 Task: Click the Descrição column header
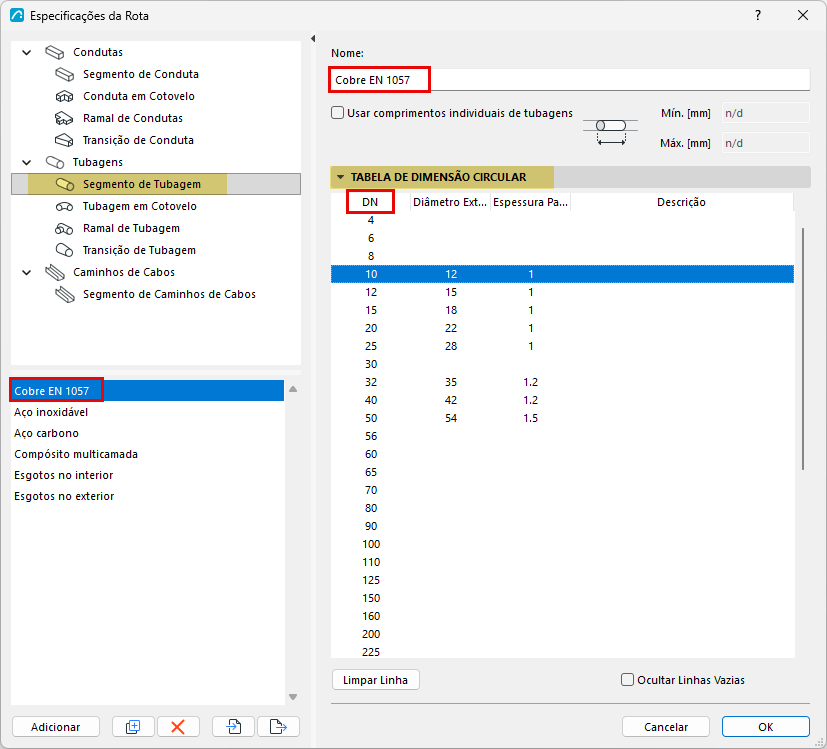[681, 202]
